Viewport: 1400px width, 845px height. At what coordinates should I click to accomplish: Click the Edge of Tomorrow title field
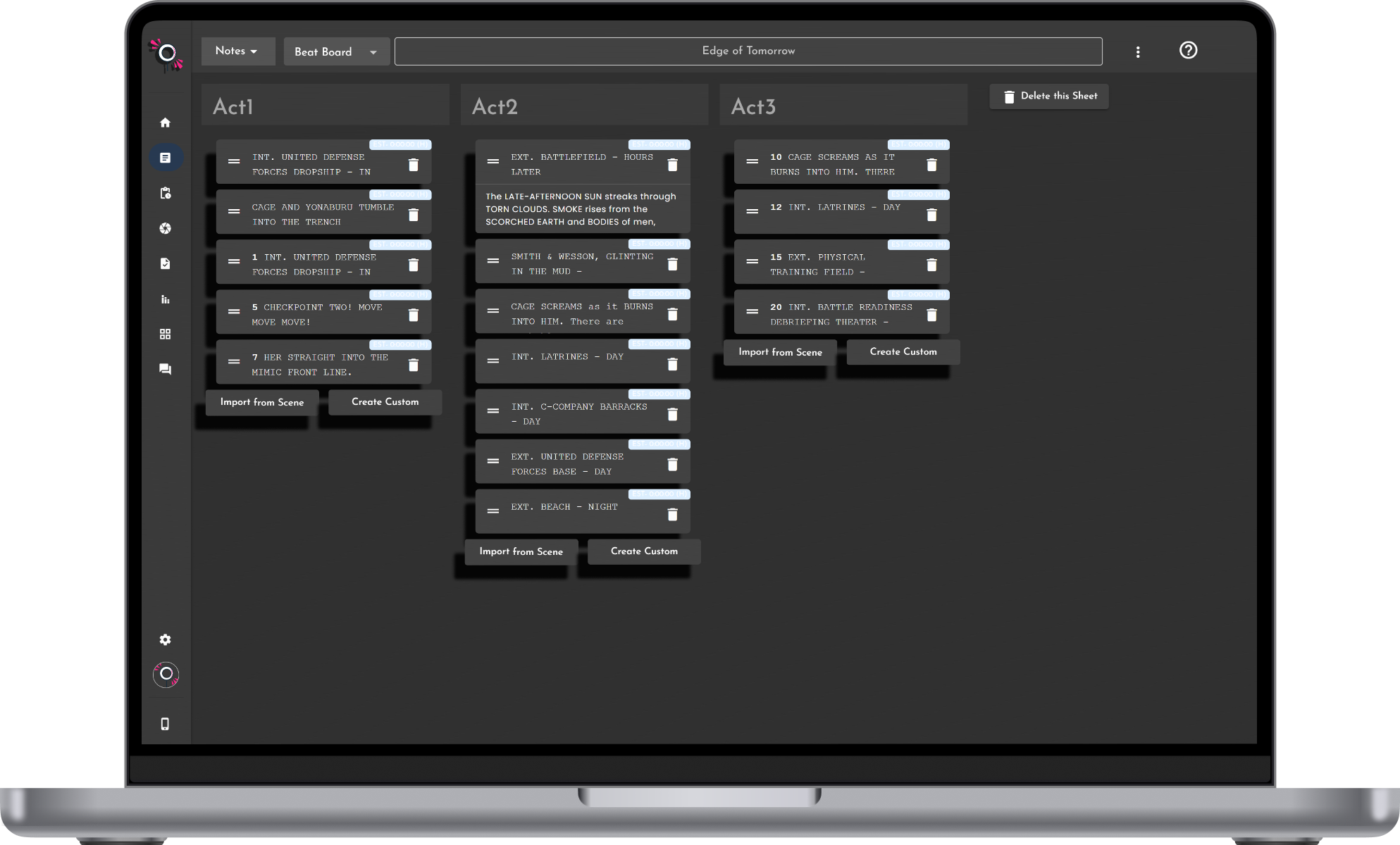(748, 51)
